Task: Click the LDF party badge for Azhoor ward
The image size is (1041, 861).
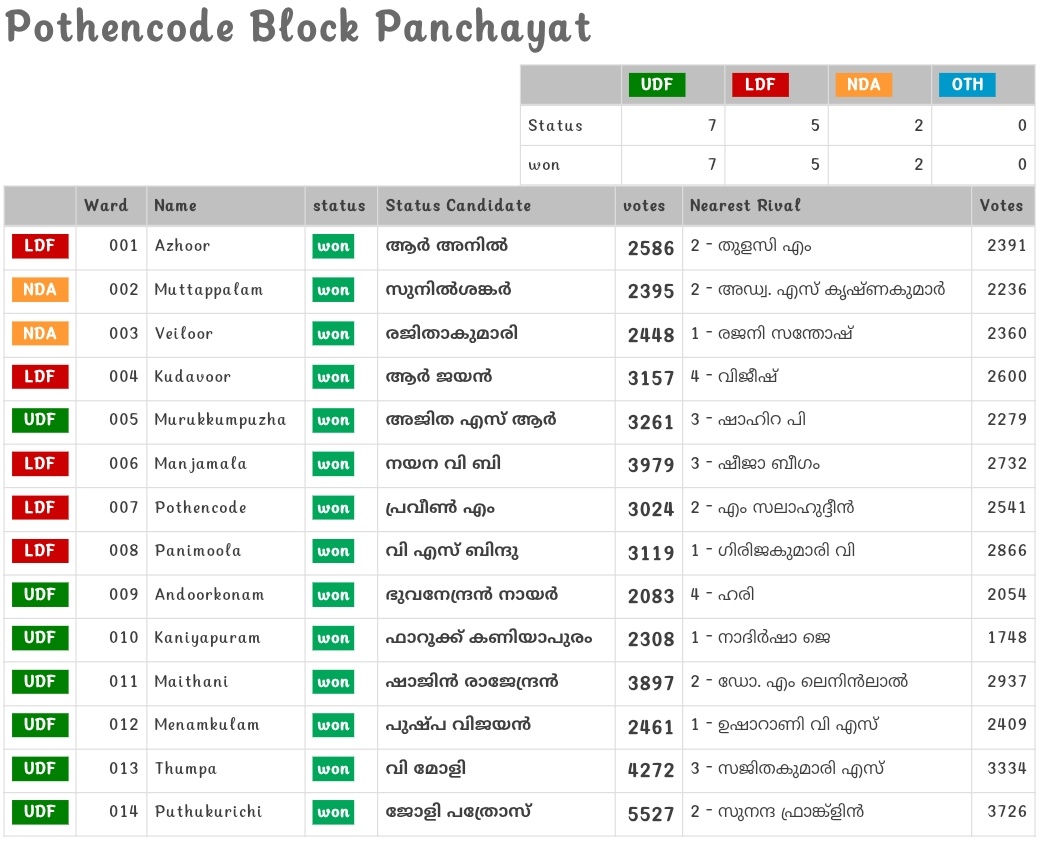Action: (40, 246)
